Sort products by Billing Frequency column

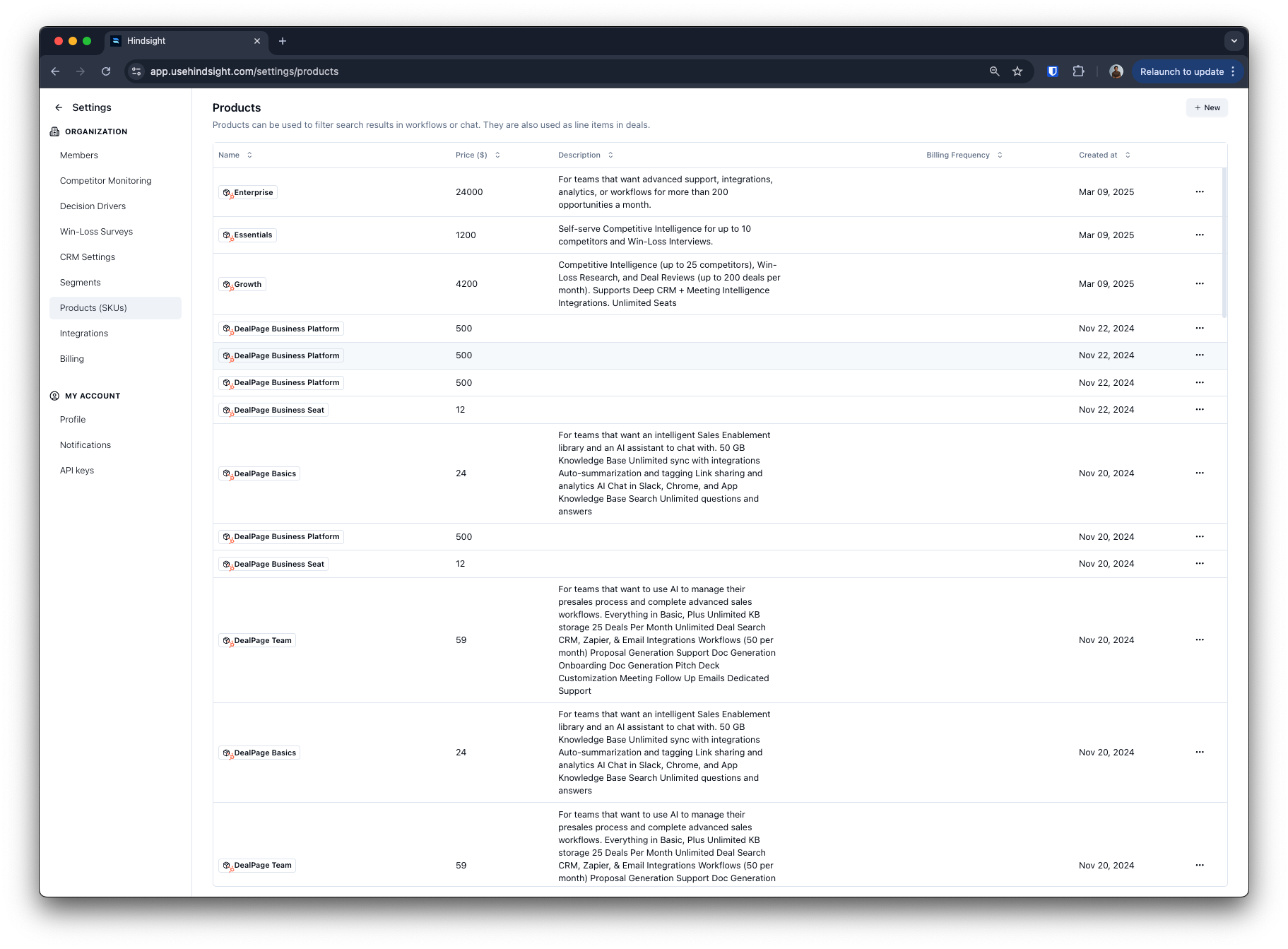[x=964, y=155]
